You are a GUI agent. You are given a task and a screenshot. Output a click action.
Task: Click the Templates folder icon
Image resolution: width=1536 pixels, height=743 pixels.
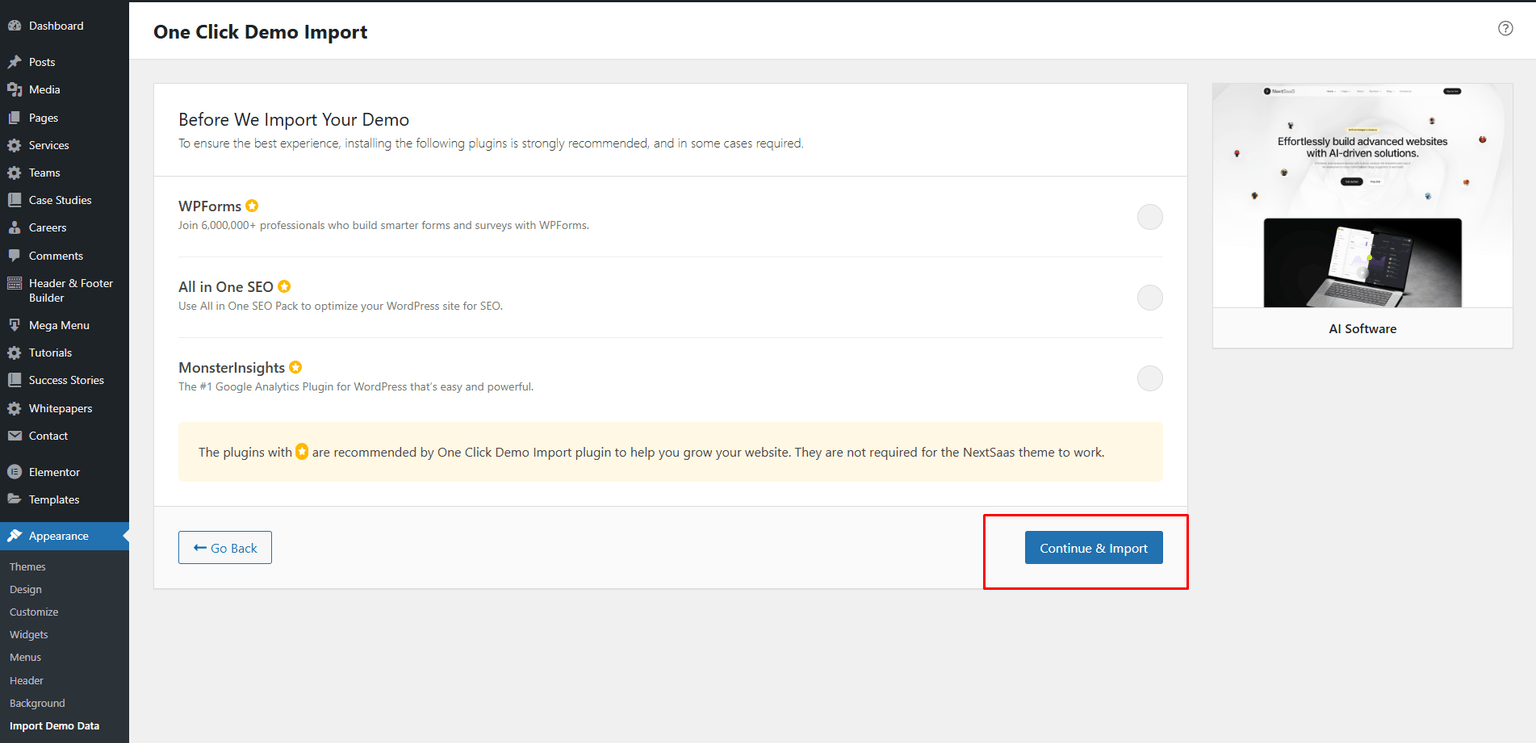(14, 500)
